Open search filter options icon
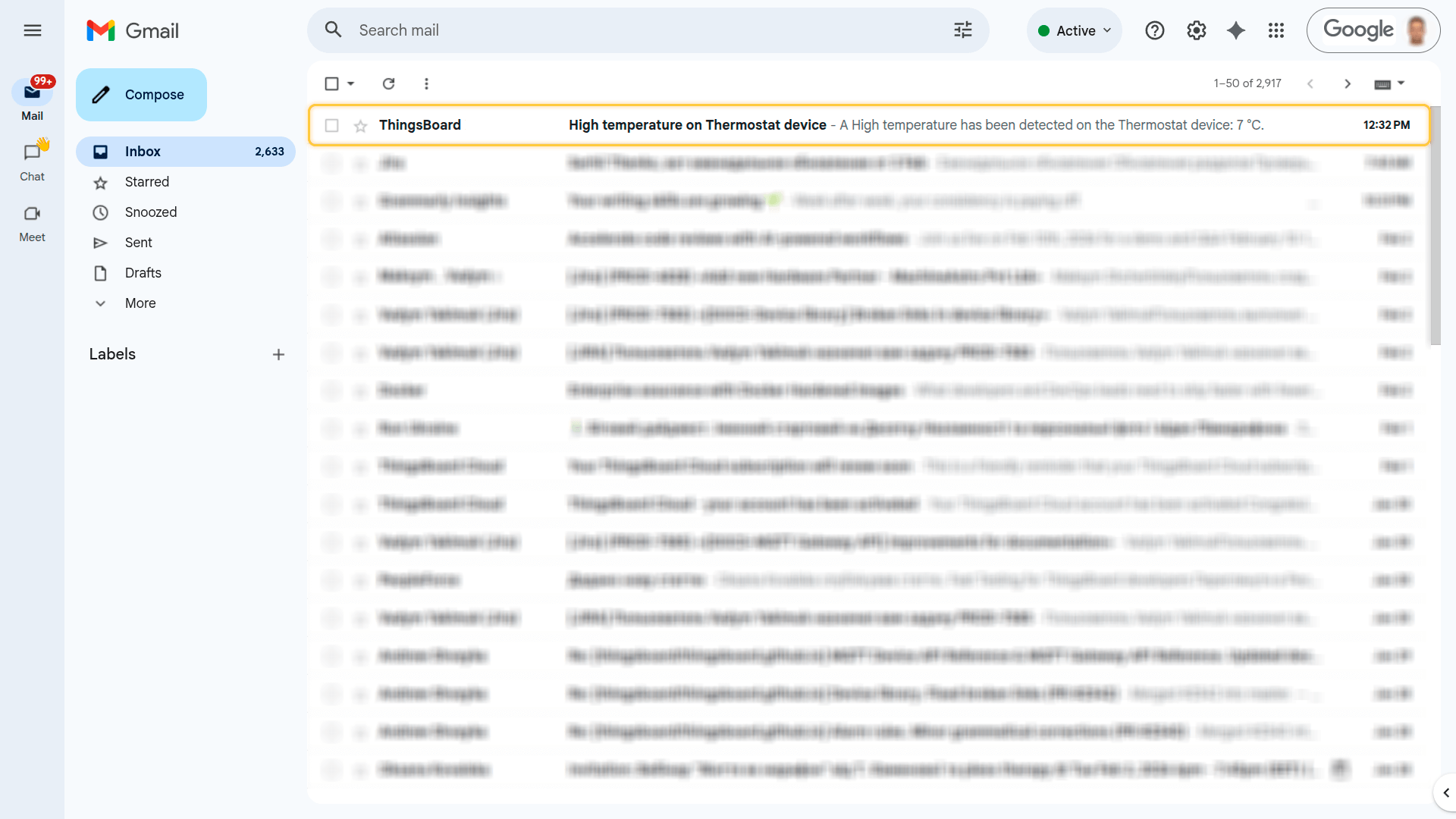Viewport: 1456px width, 819px height. (962, 30)
